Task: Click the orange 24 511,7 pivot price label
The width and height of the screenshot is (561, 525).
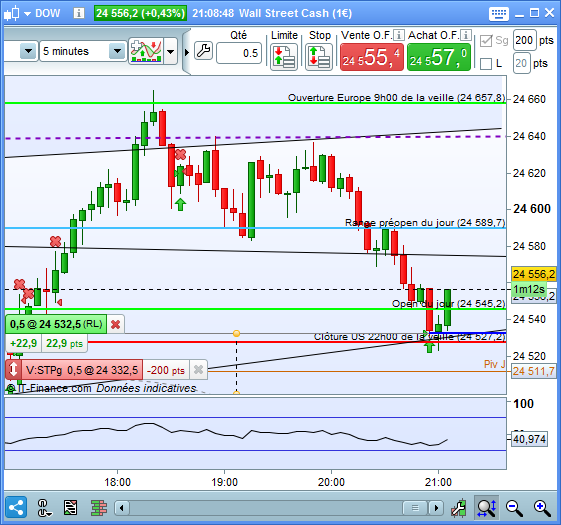Action: (533, 371)
